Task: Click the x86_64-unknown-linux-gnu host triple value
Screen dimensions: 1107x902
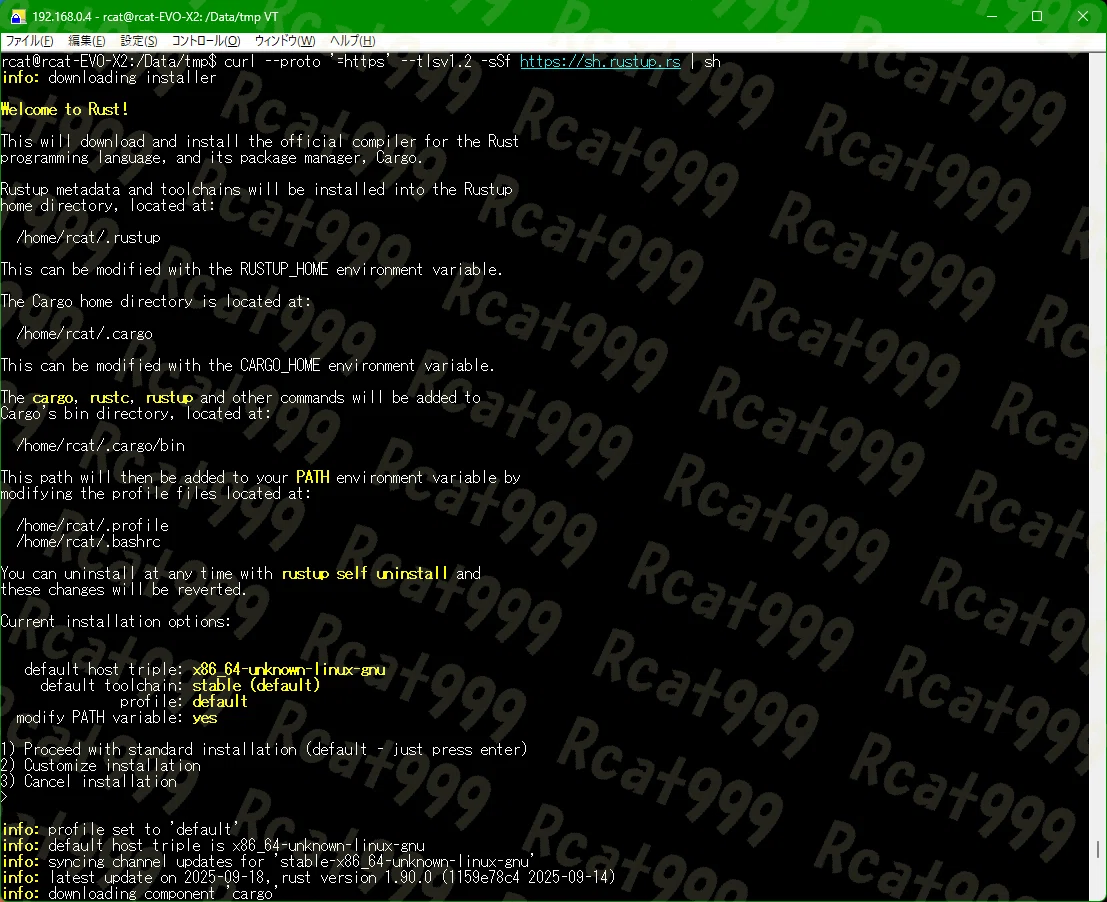Action: click(289, 669)
